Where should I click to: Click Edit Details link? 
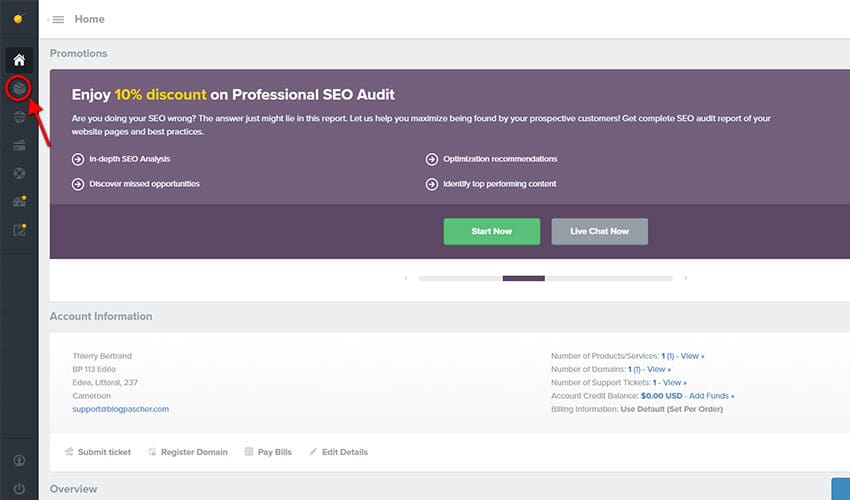[x=345, y=452]
